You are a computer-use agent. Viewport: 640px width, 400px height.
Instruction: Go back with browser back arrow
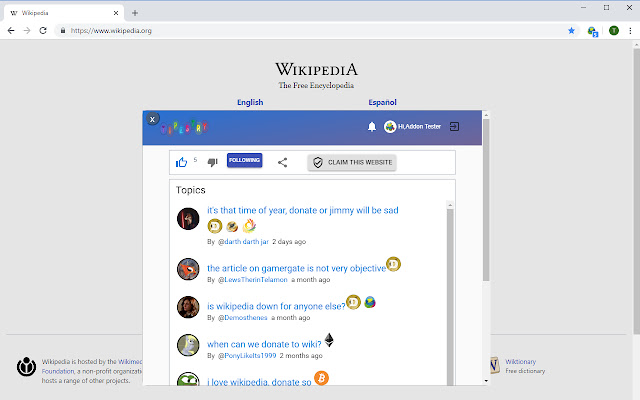pyautogui.click(x=11, y=31)
